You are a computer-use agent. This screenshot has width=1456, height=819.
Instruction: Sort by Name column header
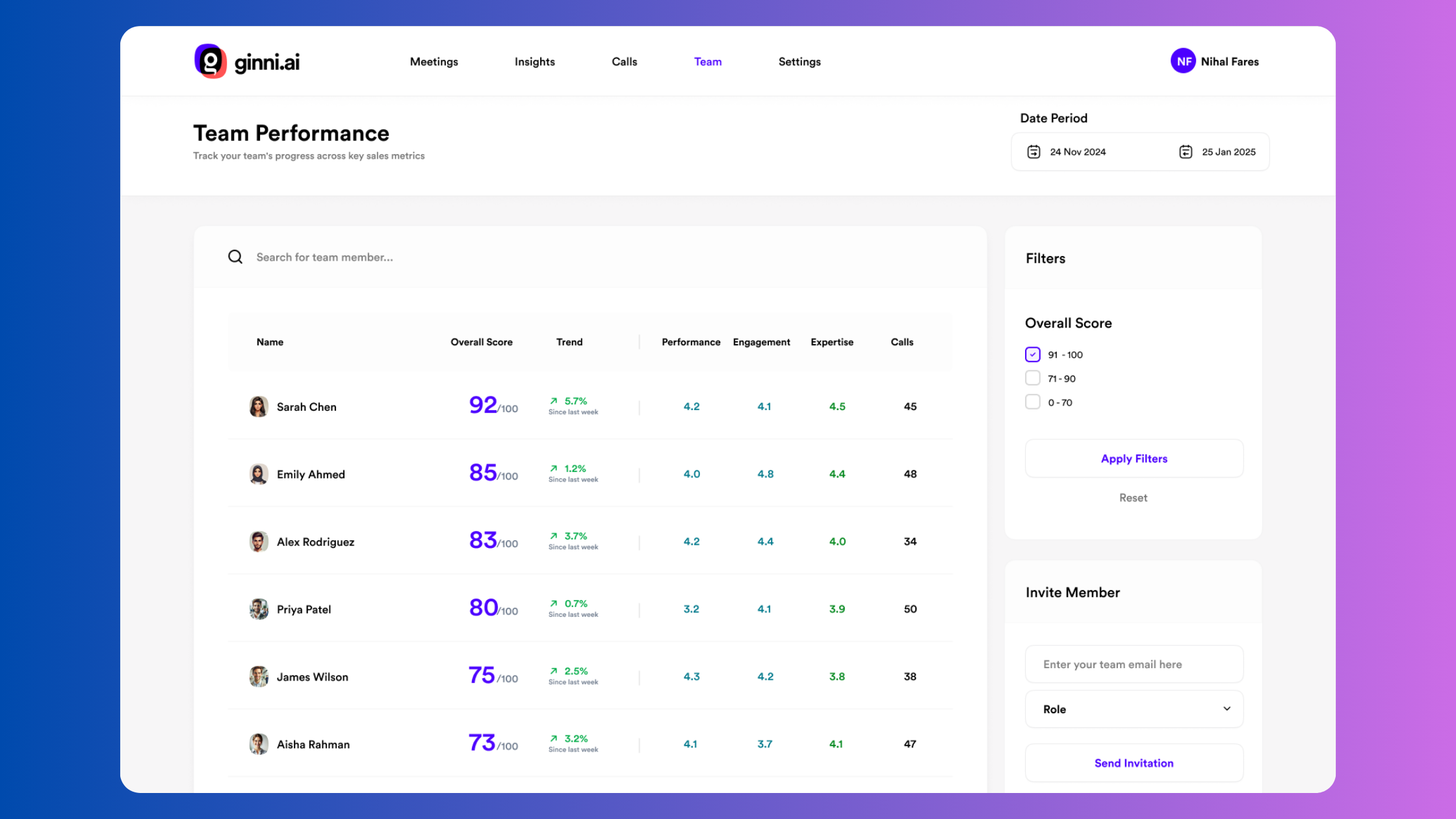click(x=270, y=342)
